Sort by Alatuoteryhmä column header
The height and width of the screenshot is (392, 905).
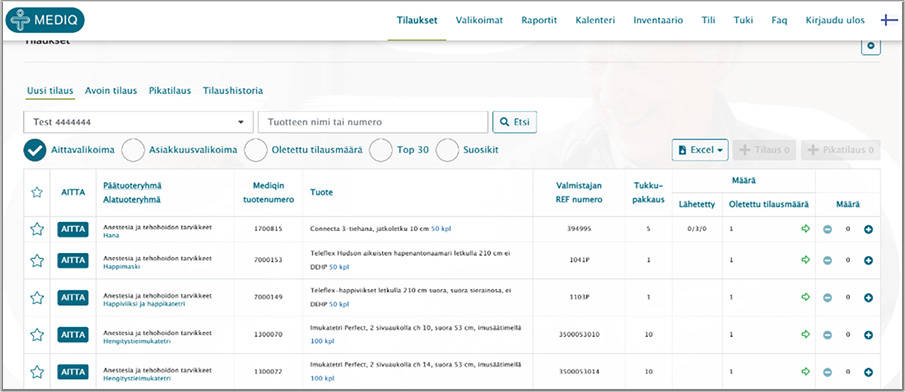point(132,200)
